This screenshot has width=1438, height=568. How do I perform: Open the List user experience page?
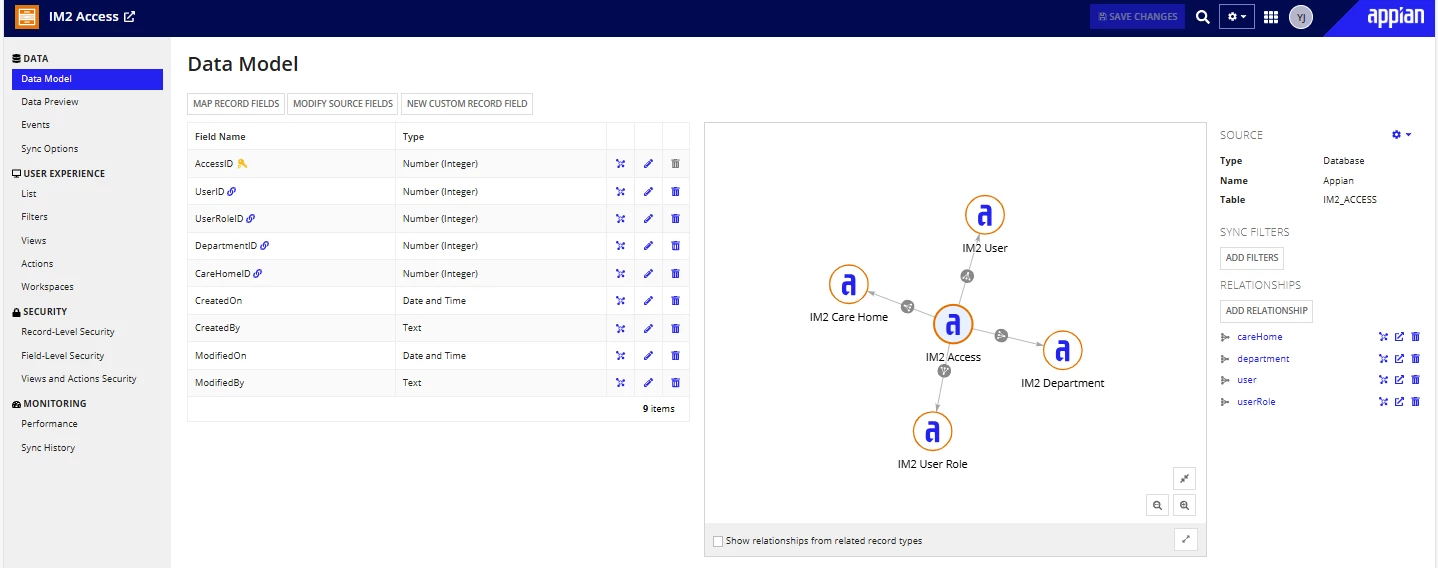pyautogui.click(x=29, y=194)
